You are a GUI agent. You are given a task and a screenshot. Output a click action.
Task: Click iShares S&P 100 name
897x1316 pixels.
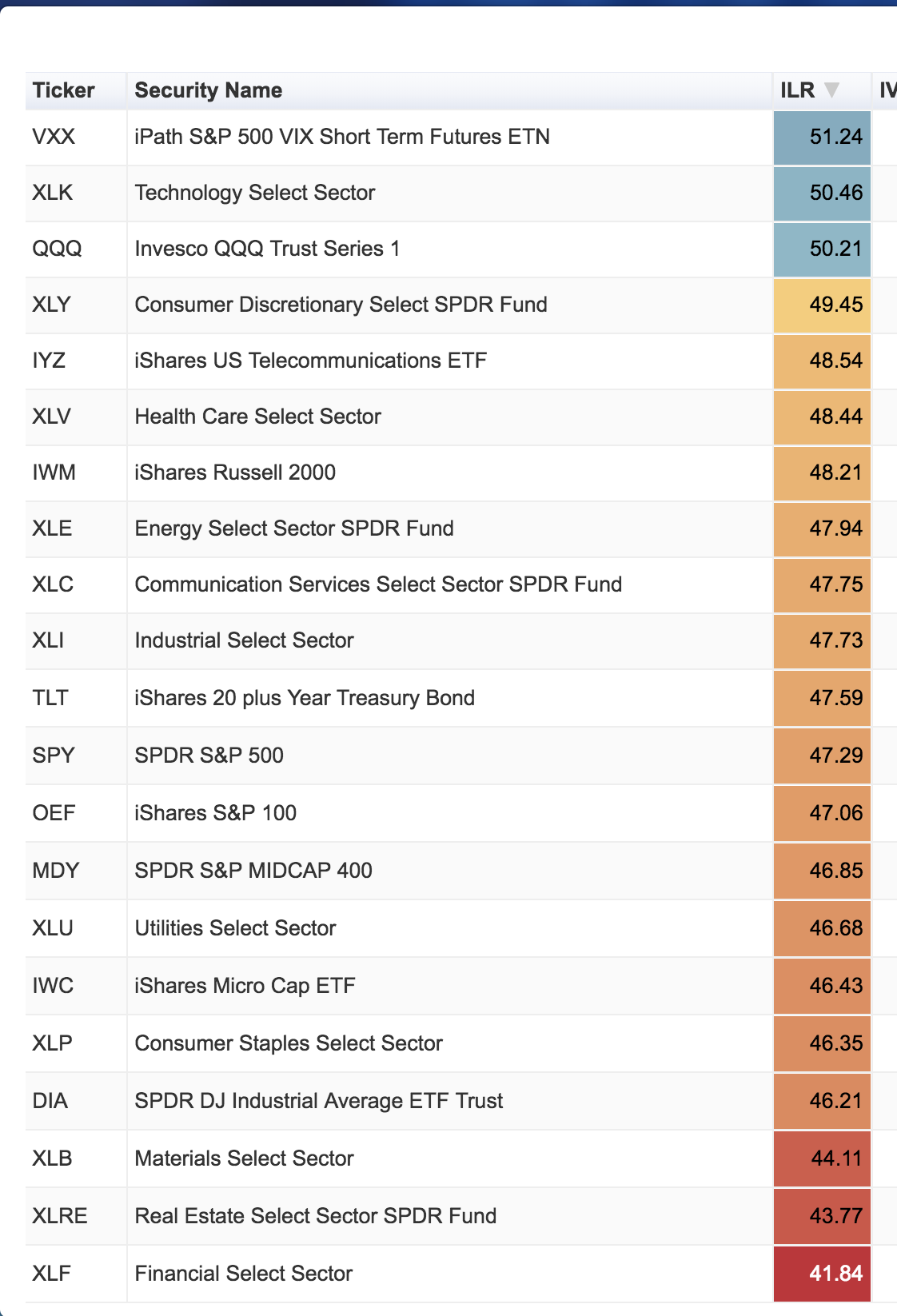[216, 813]
